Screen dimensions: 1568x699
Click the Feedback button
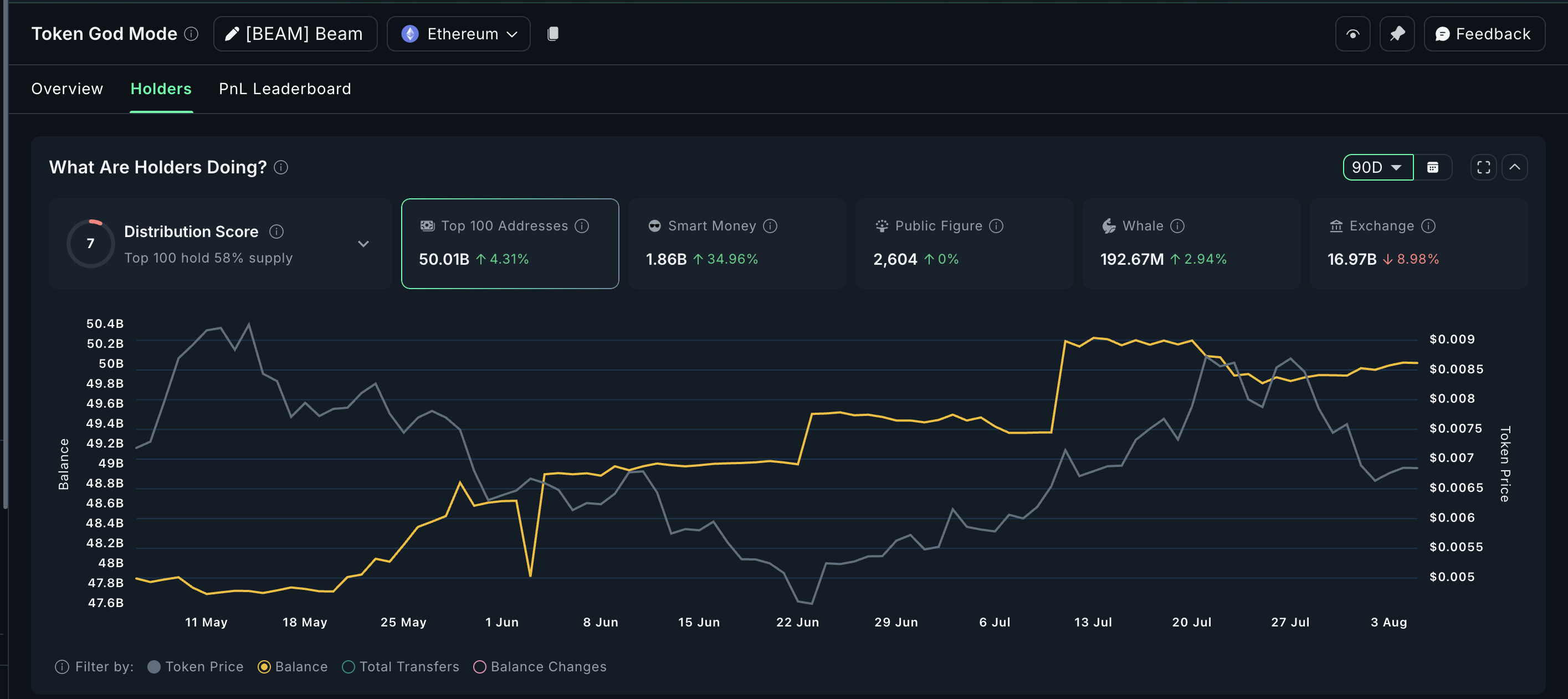(1483, 33)
